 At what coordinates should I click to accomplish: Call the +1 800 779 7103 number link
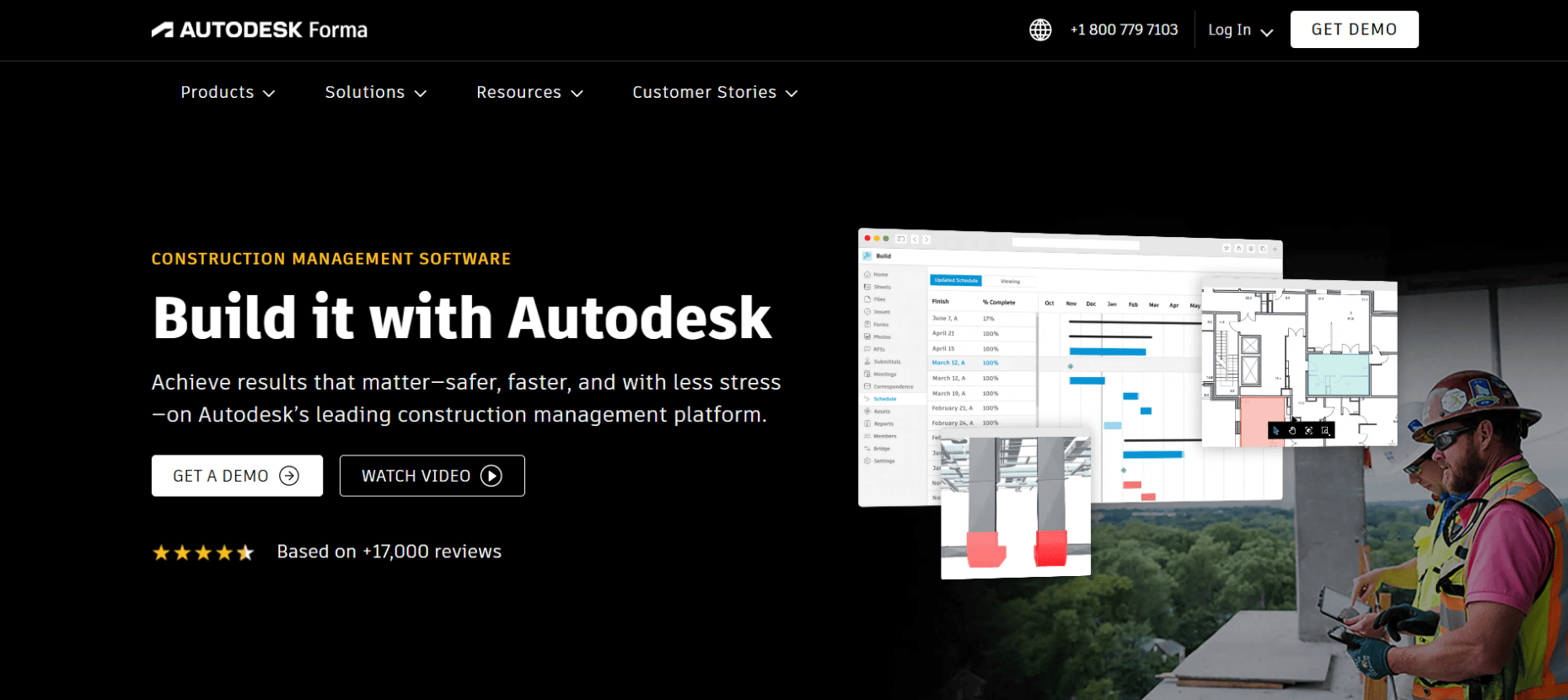point(1124,30)
